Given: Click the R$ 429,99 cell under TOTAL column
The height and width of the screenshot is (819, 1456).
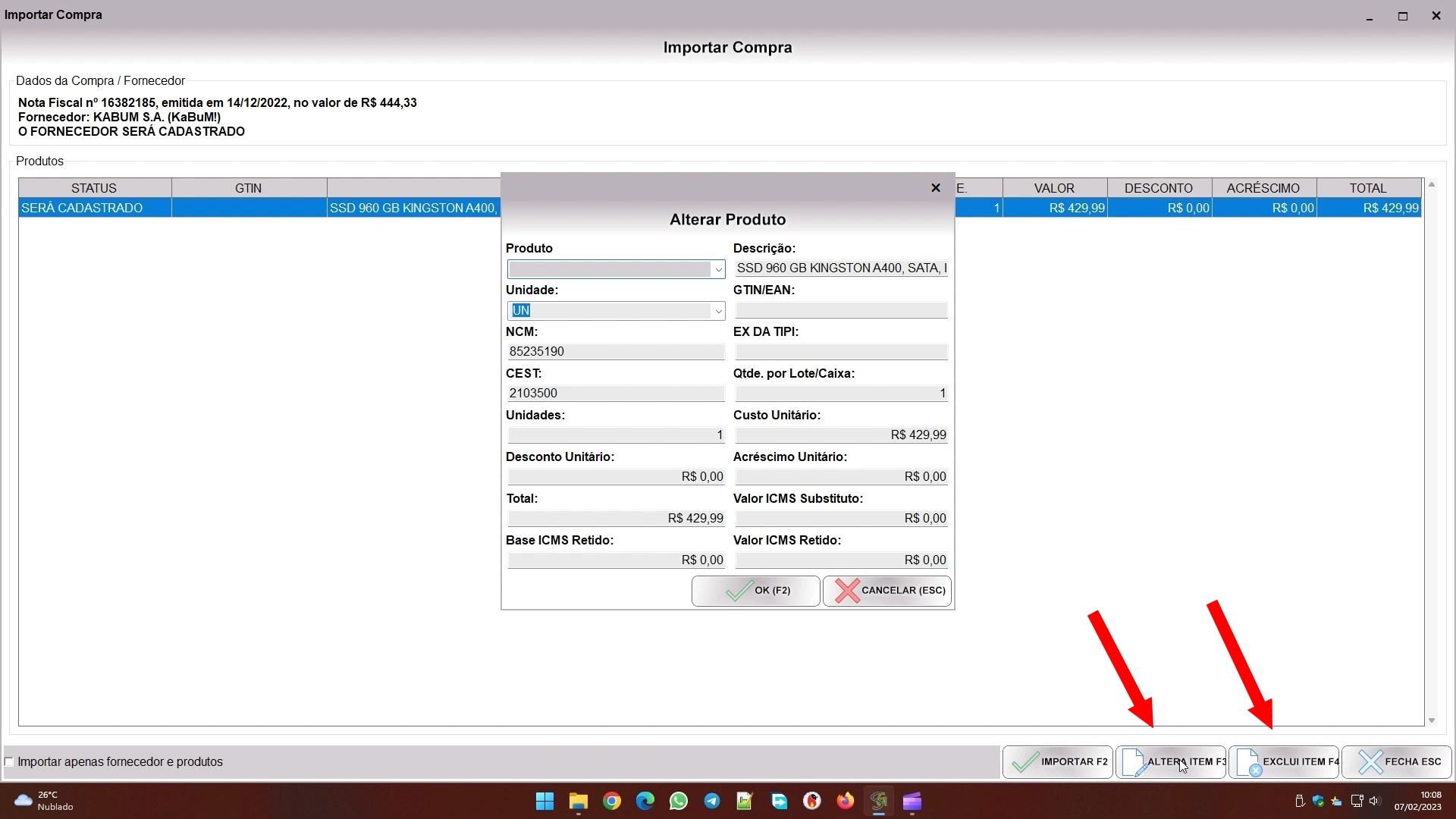Looking at the screenshot, I should 1369,208.
